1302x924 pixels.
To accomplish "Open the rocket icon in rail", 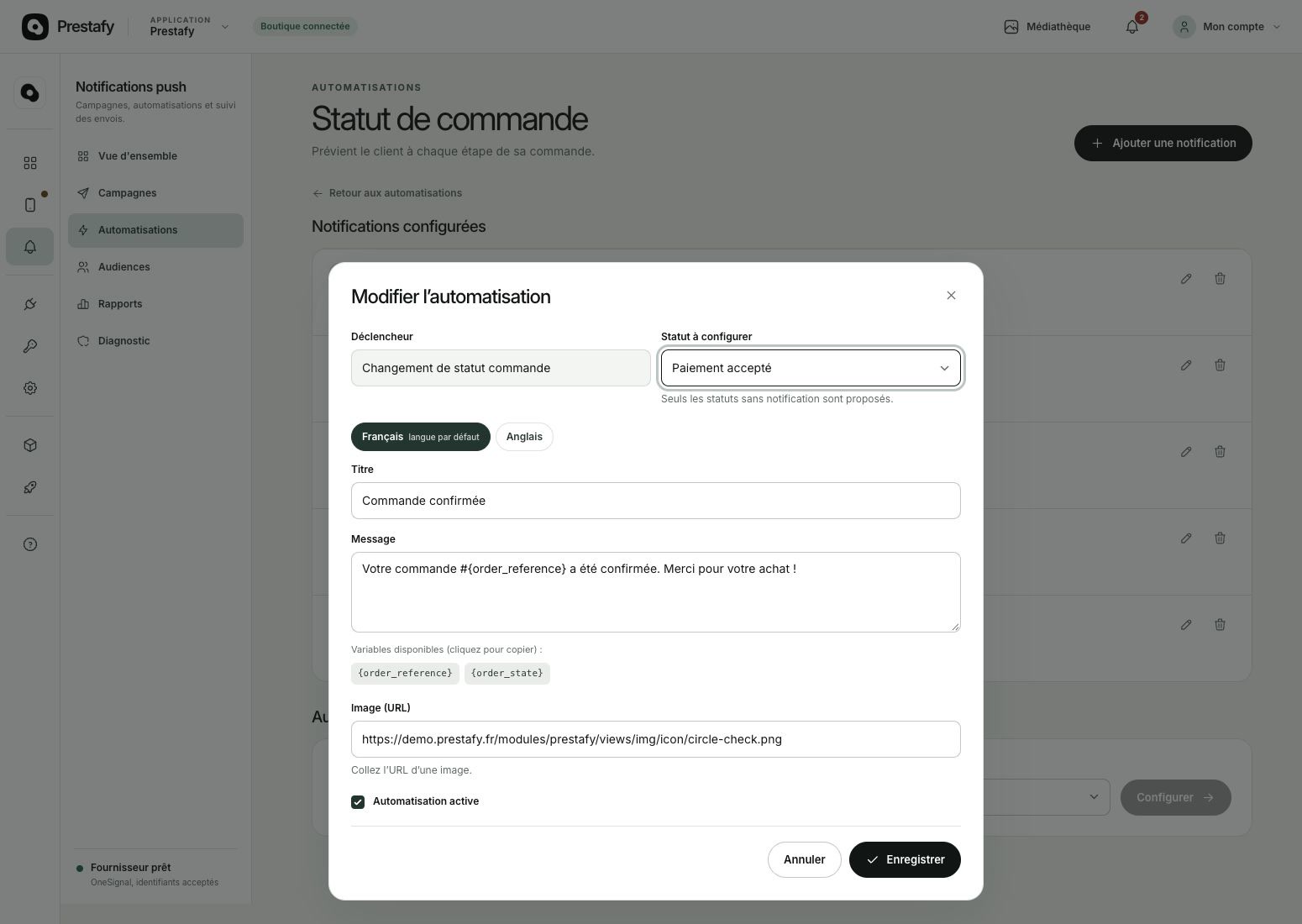I will click(x=30, y=487).
